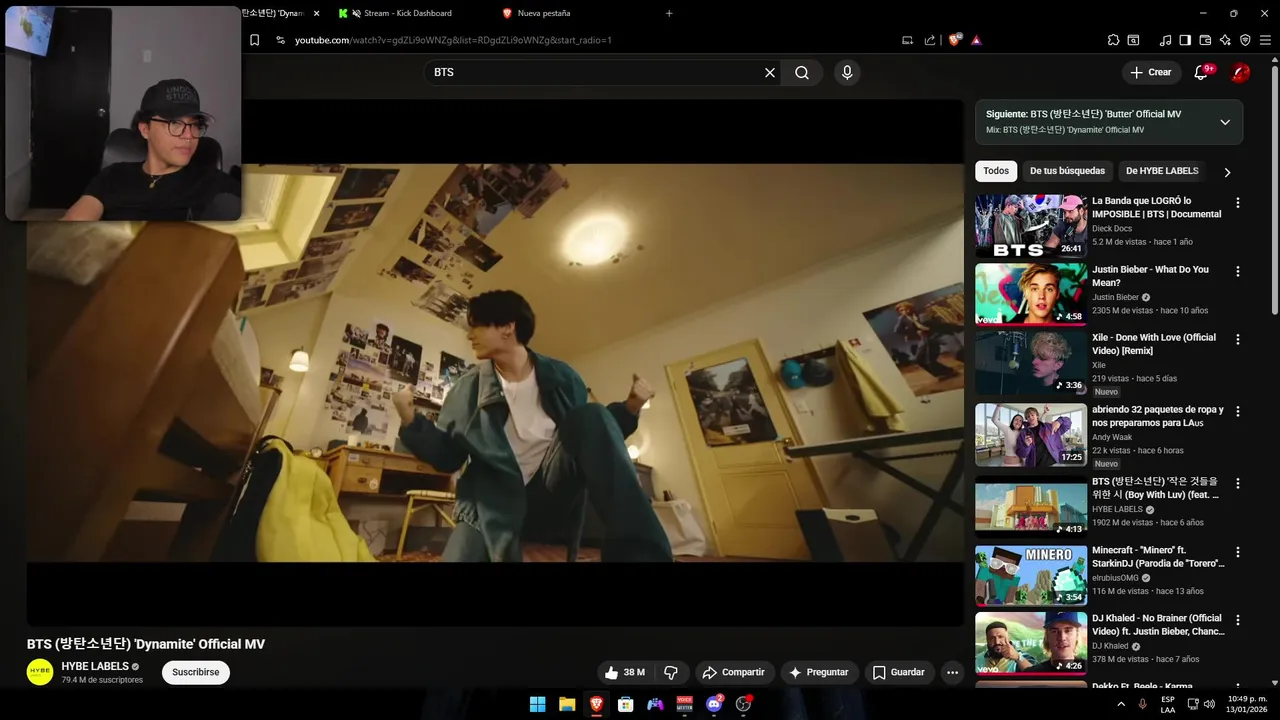This screenshot has width=1280, height=720.
Task: Open the YouTube account avatar menu
Action: (x=1240, y=72)
